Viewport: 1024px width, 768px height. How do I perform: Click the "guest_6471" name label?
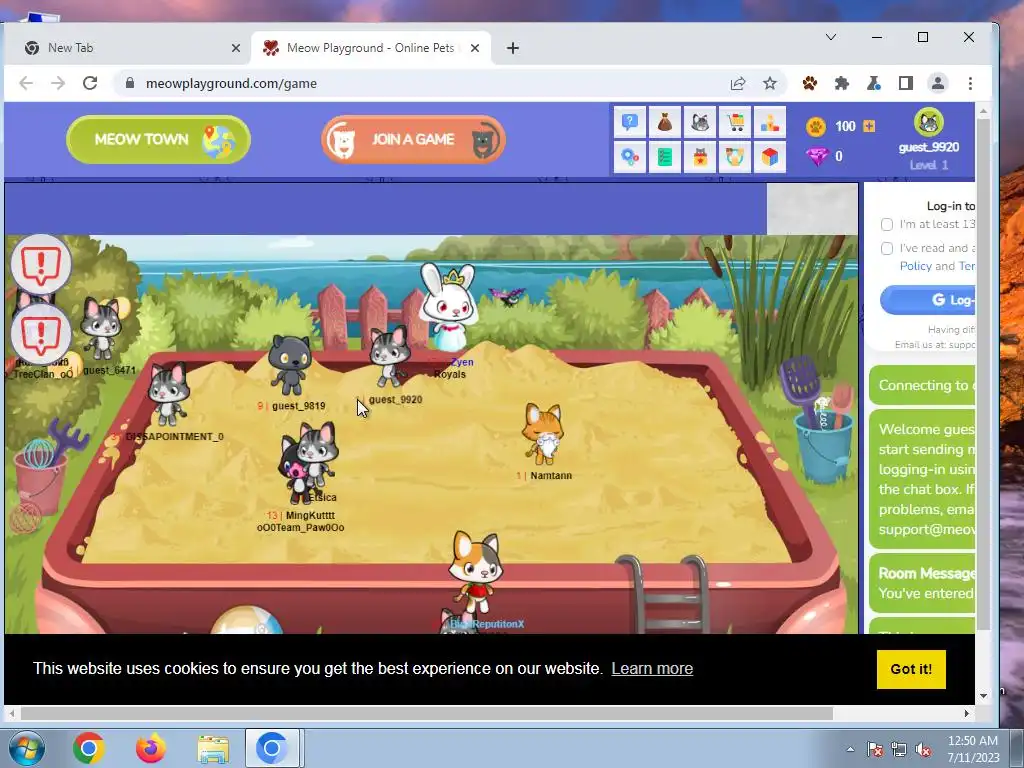(x=110, y=370)
